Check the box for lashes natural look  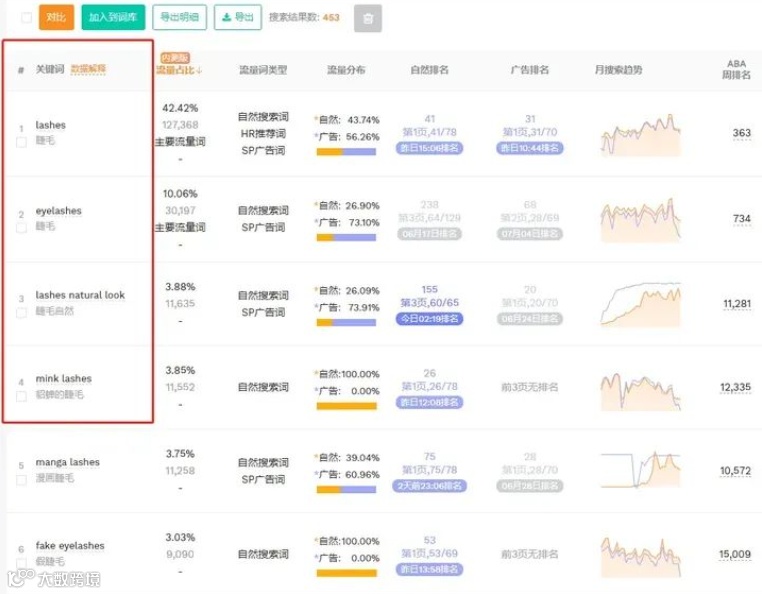coord(21,313)
